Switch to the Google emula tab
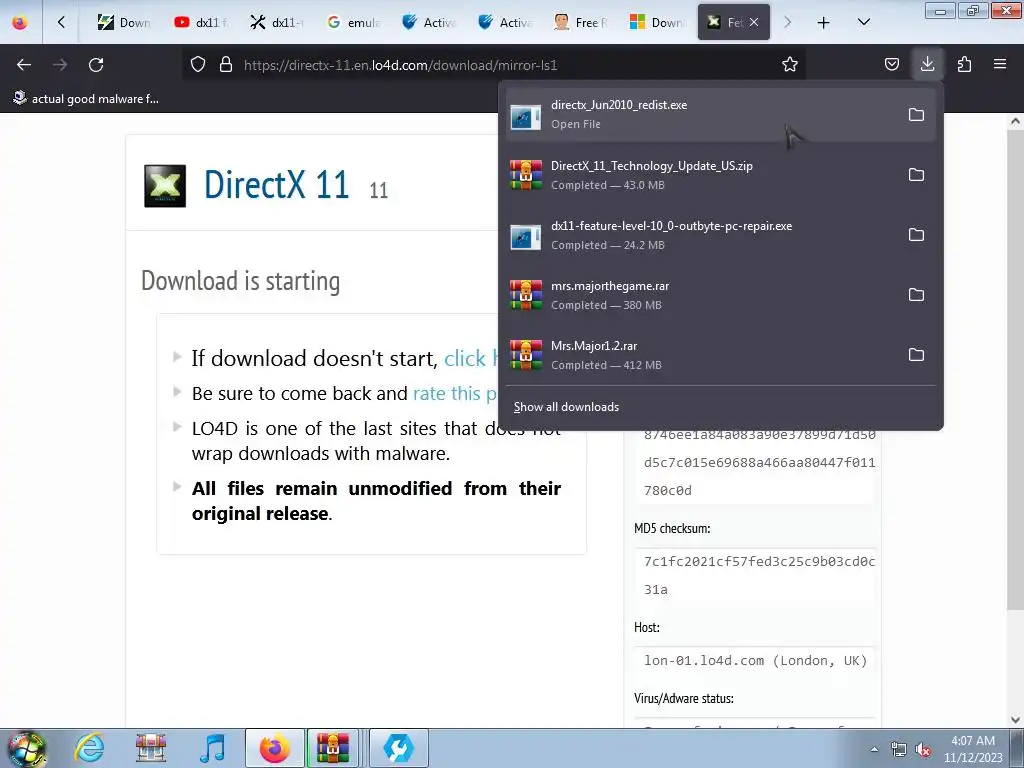Viewport: 1024px width, 768px height. (353, 23)
